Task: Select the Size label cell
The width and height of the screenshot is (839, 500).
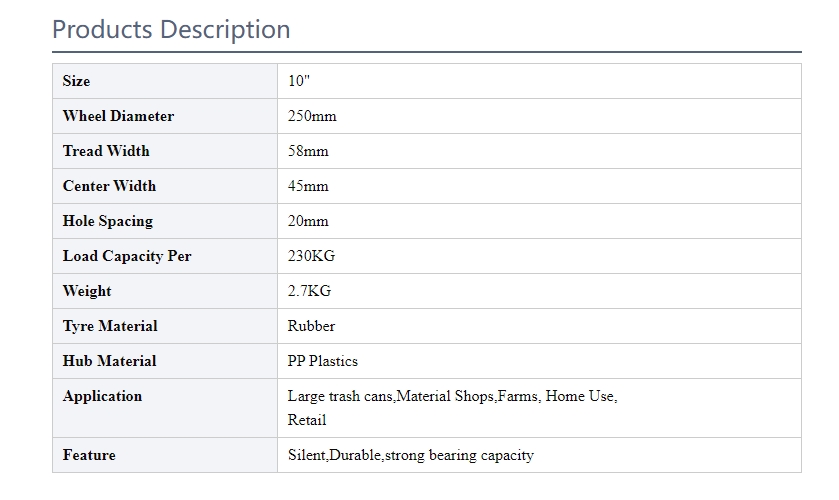Action: coord(165,81)
